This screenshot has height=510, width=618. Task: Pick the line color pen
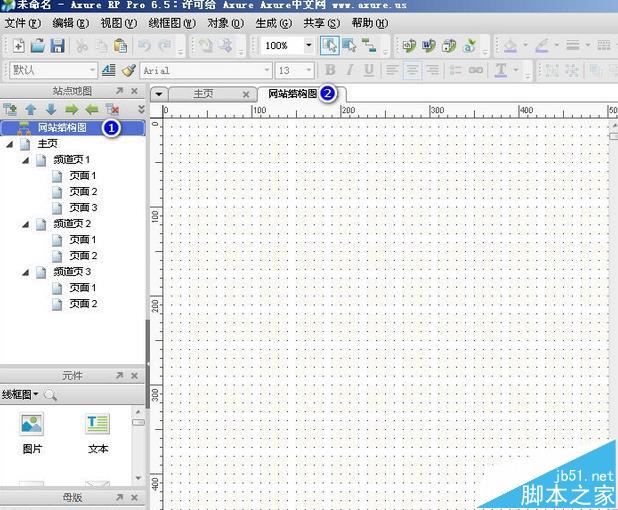point(542,45)
